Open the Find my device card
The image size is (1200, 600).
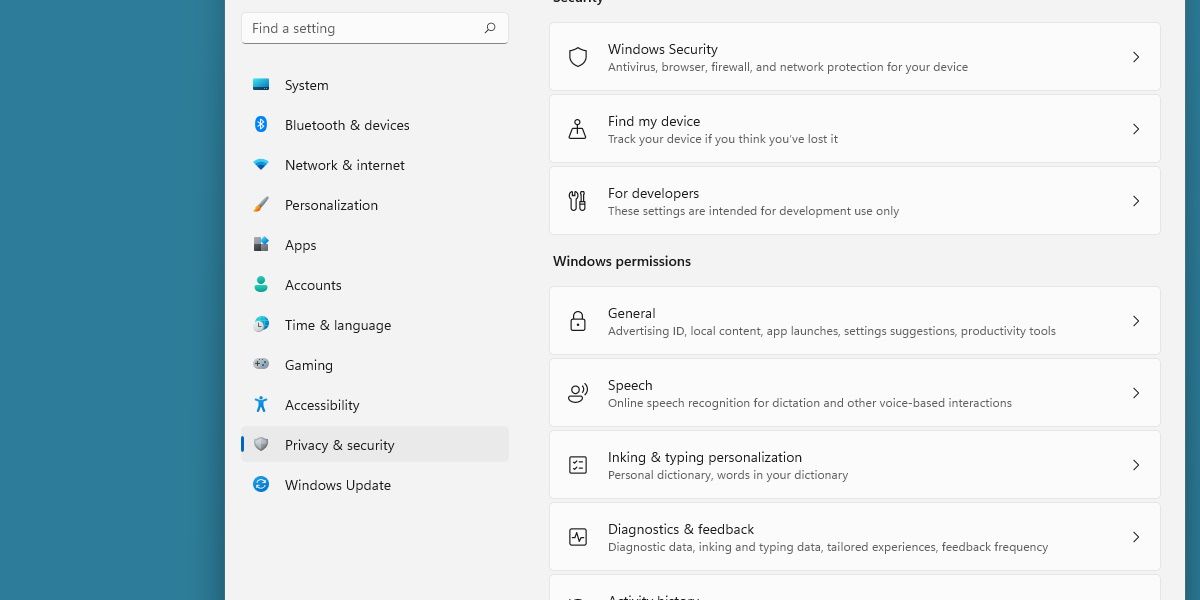[855, 129]
